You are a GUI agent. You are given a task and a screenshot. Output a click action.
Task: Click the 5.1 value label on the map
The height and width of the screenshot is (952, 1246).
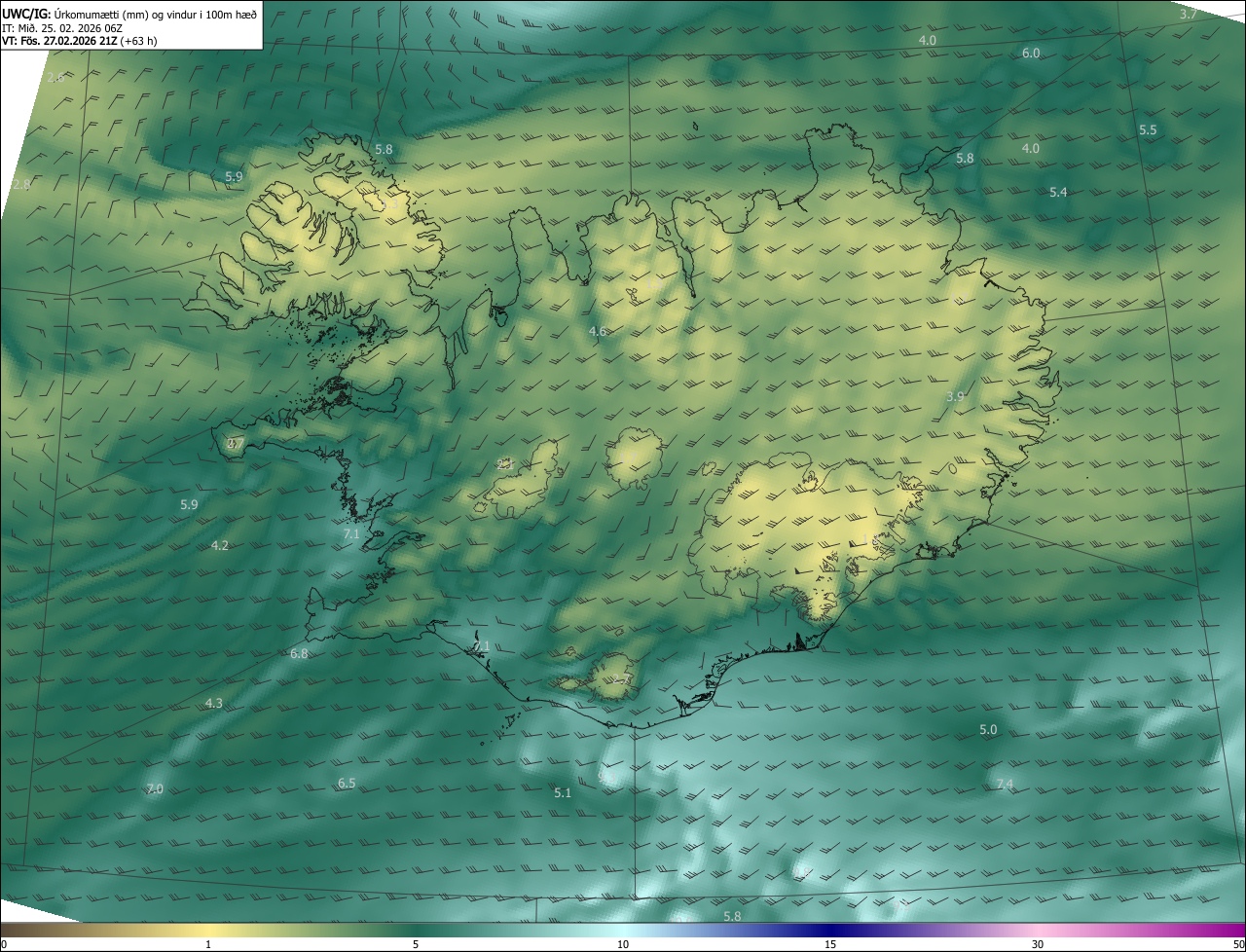(x=563, y=792)
